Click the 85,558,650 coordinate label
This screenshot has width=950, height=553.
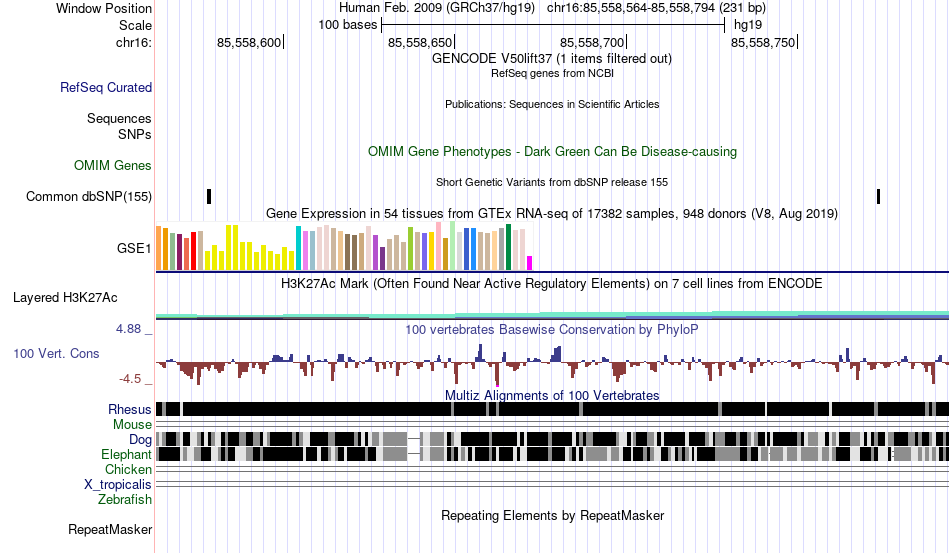pyautogui.click(x=420, y=42)
